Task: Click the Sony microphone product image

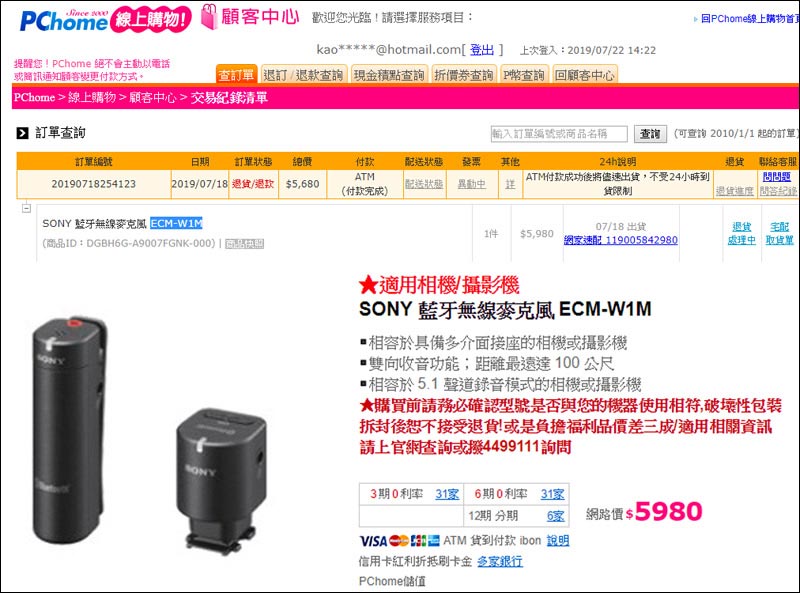Action: 148,433
